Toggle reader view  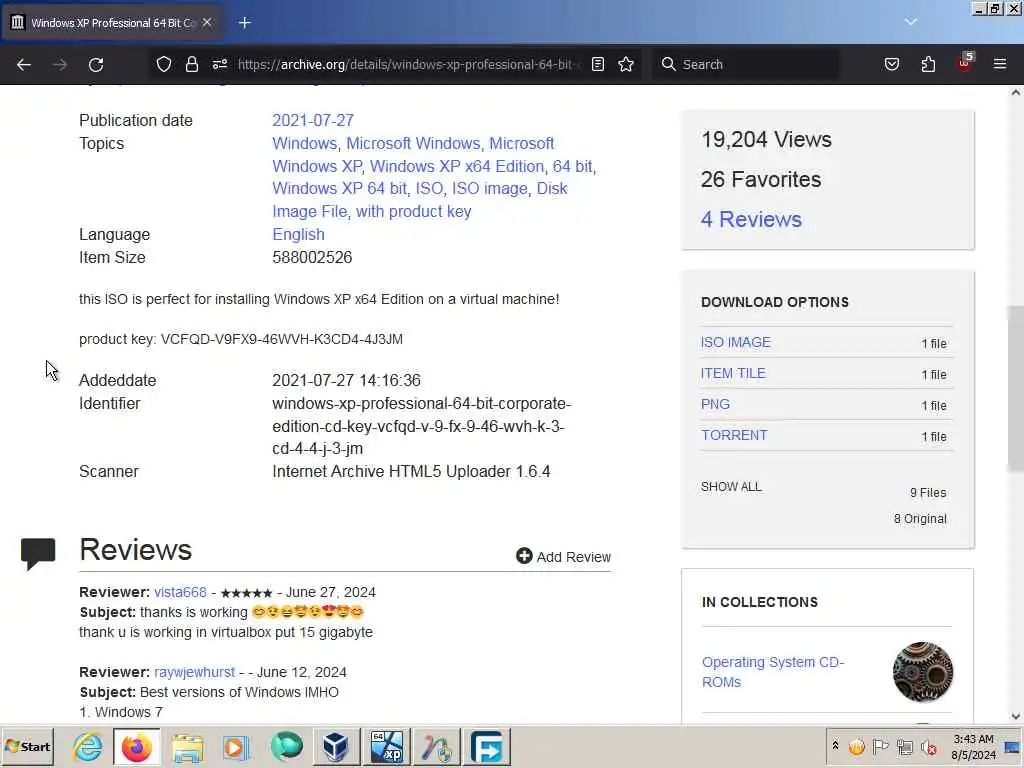point(598,64)
